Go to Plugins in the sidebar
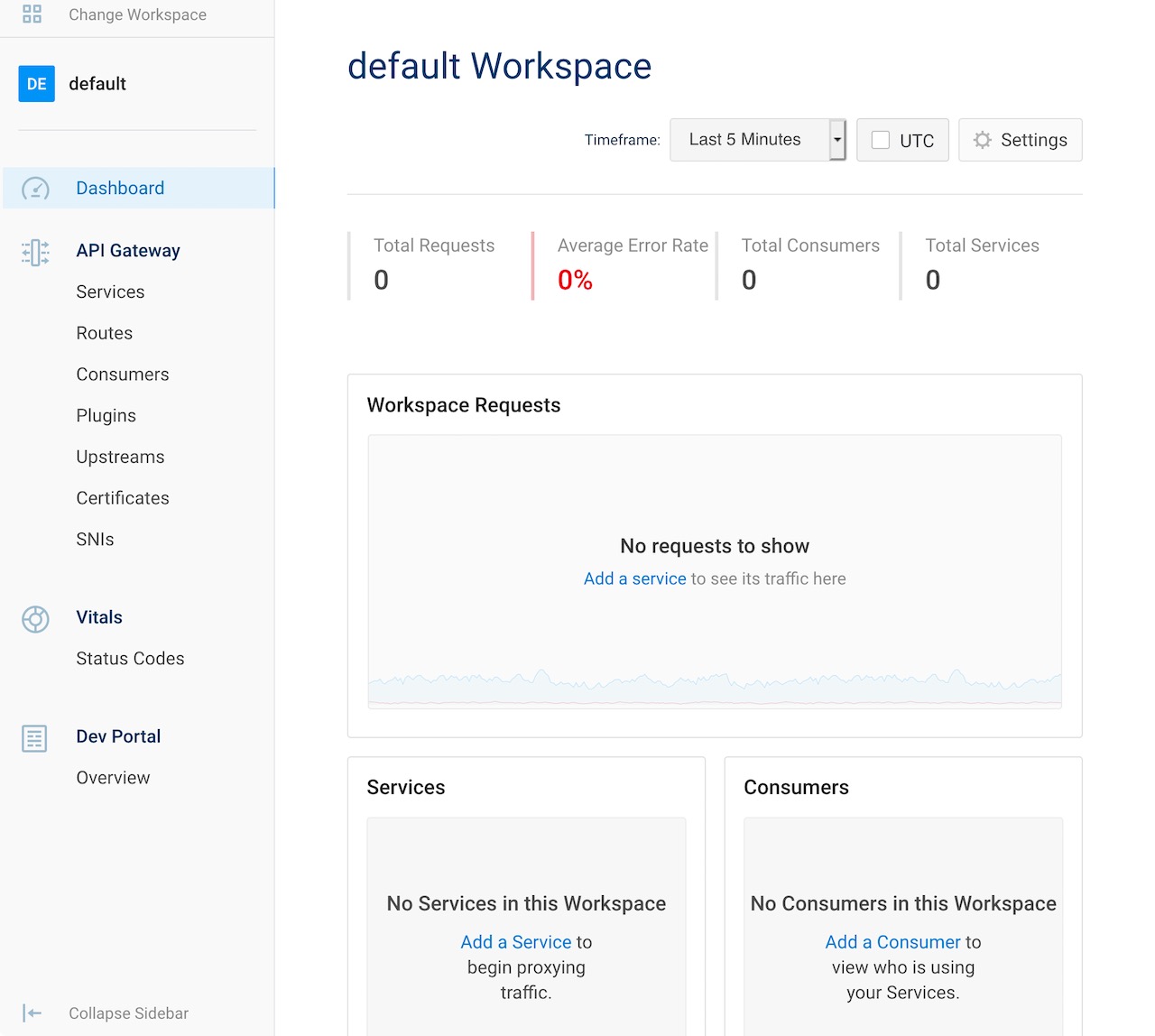Screen dimensions: 1155x1036 (x=106, y=416)
